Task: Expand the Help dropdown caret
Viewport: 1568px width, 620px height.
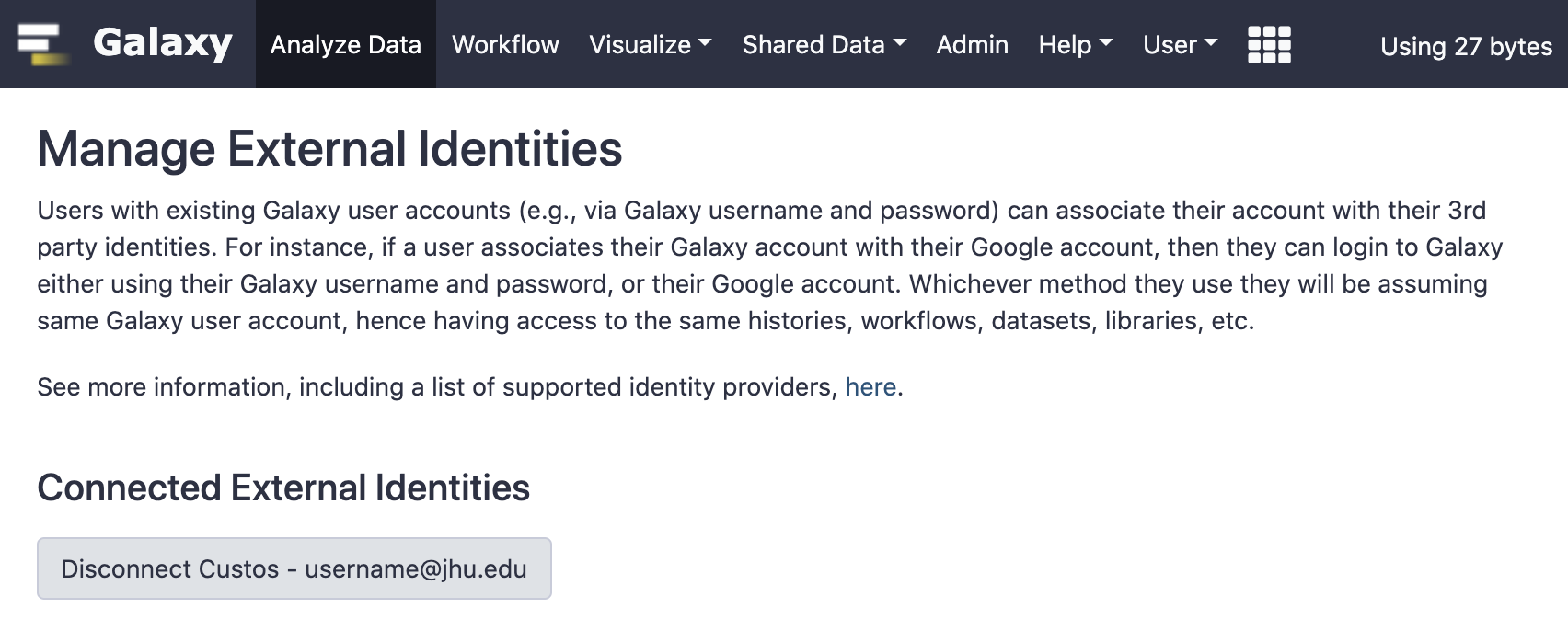Action: click(1106, 43)
